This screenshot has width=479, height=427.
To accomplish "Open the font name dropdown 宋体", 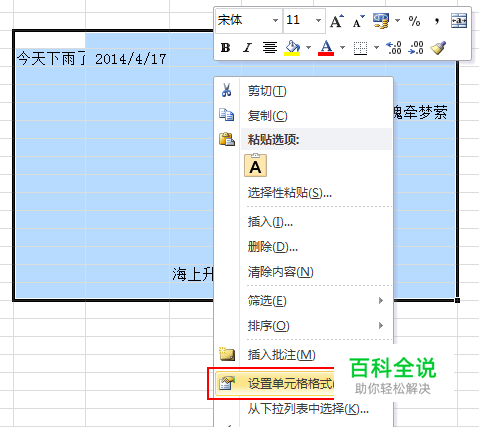I will pyautogui.click(x=275, y=21).
